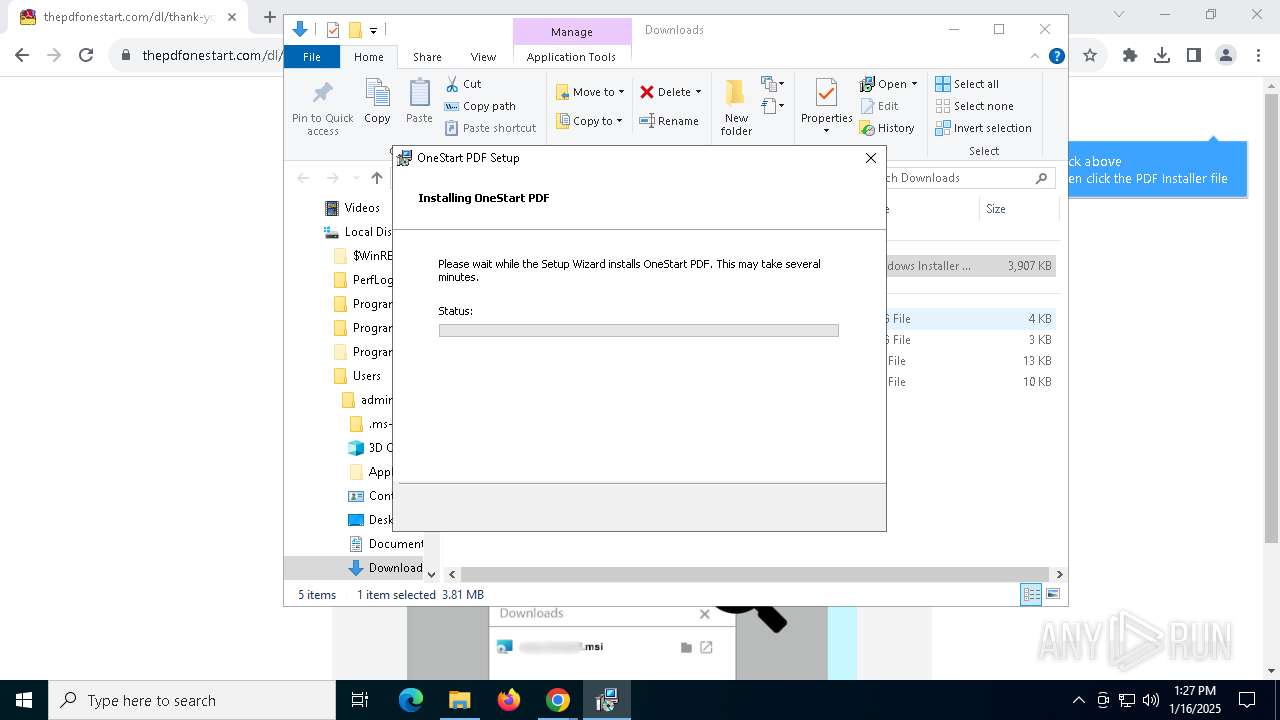
Task: Click the Properties icon
Action: [x=826, y=94]
